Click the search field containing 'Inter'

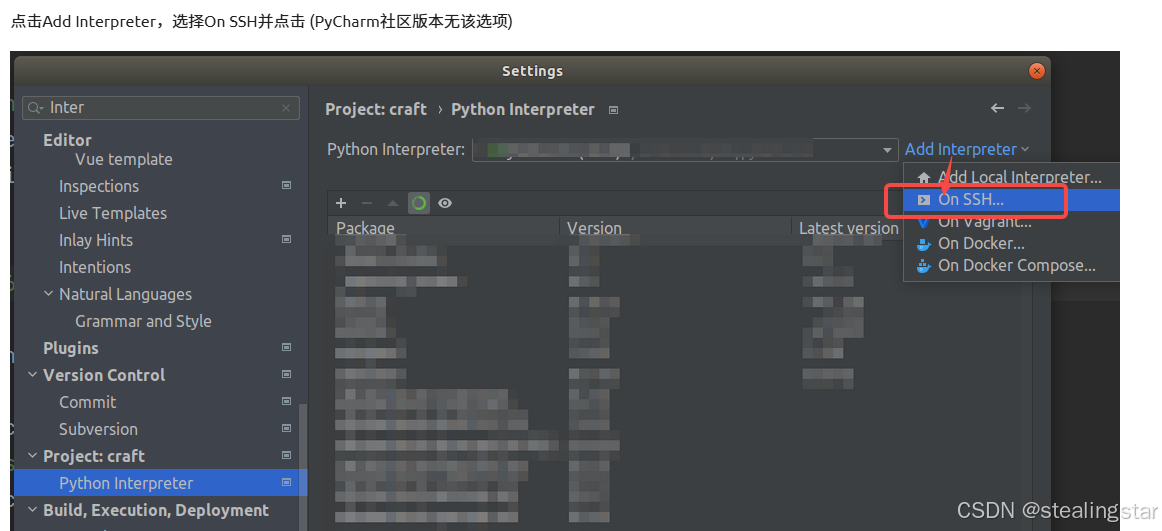tap(161, 108)
